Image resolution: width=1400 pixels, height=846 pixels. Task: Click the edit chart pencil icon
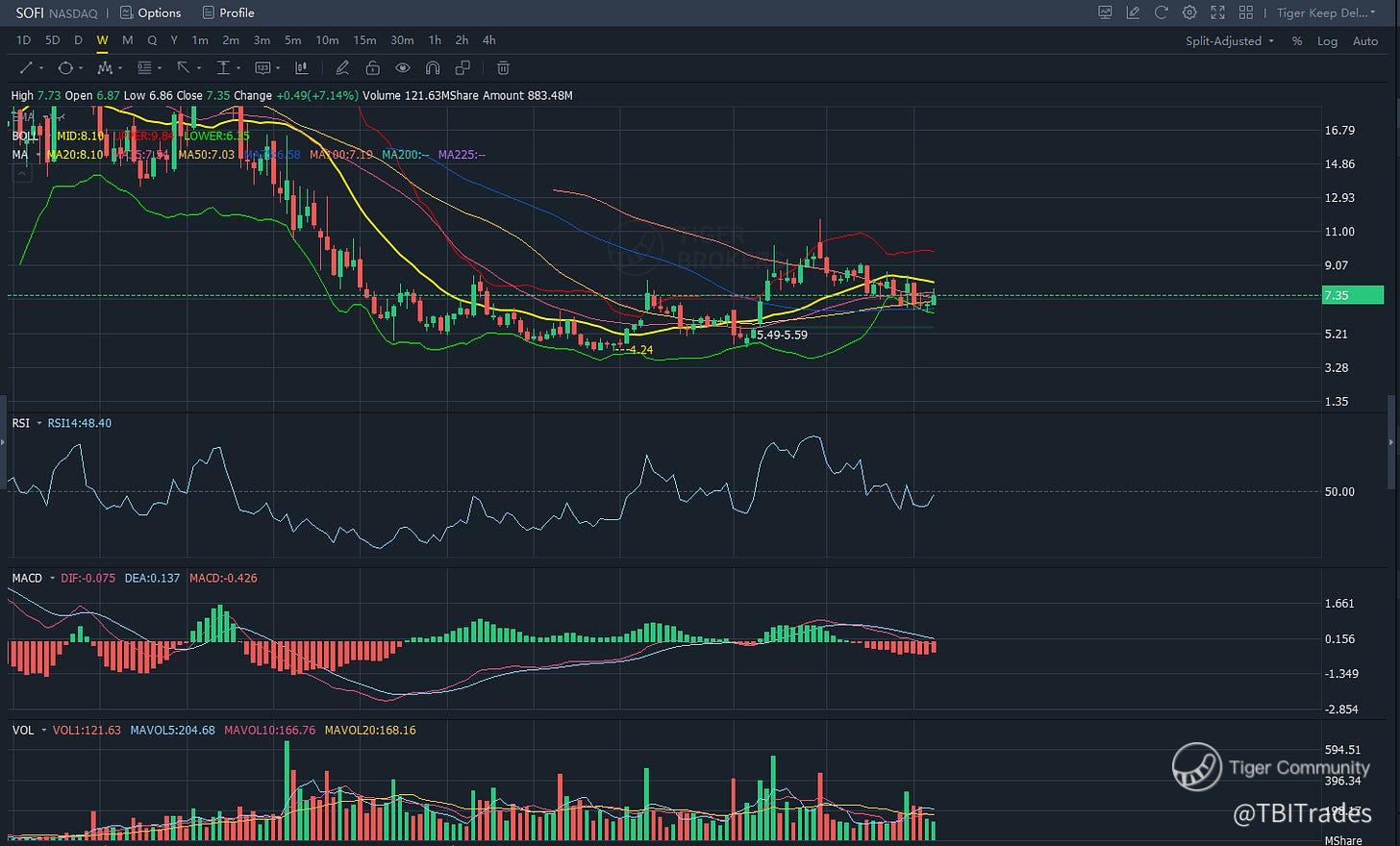1133,12
